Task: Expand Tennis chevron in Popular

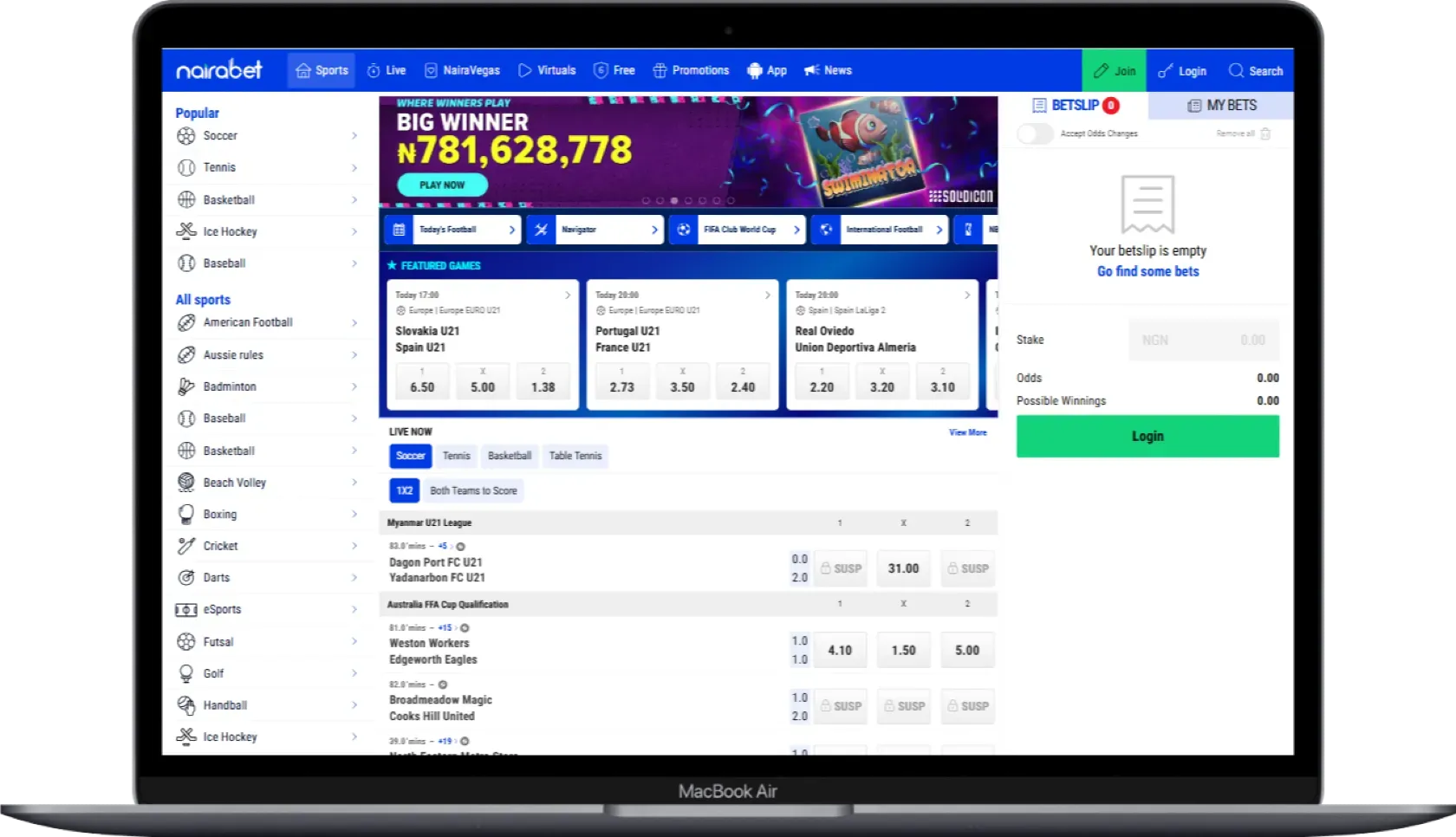Action: coord(354,168)
